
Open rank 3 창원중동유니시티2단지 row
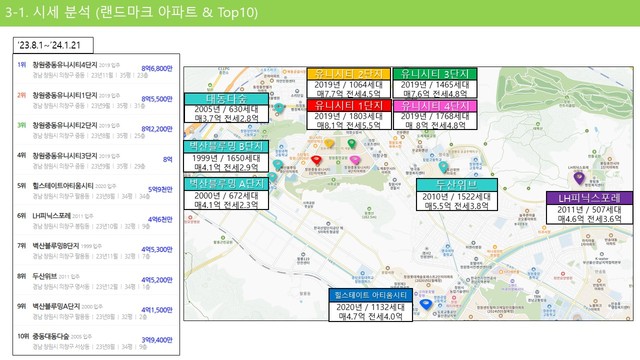point(96,130)
